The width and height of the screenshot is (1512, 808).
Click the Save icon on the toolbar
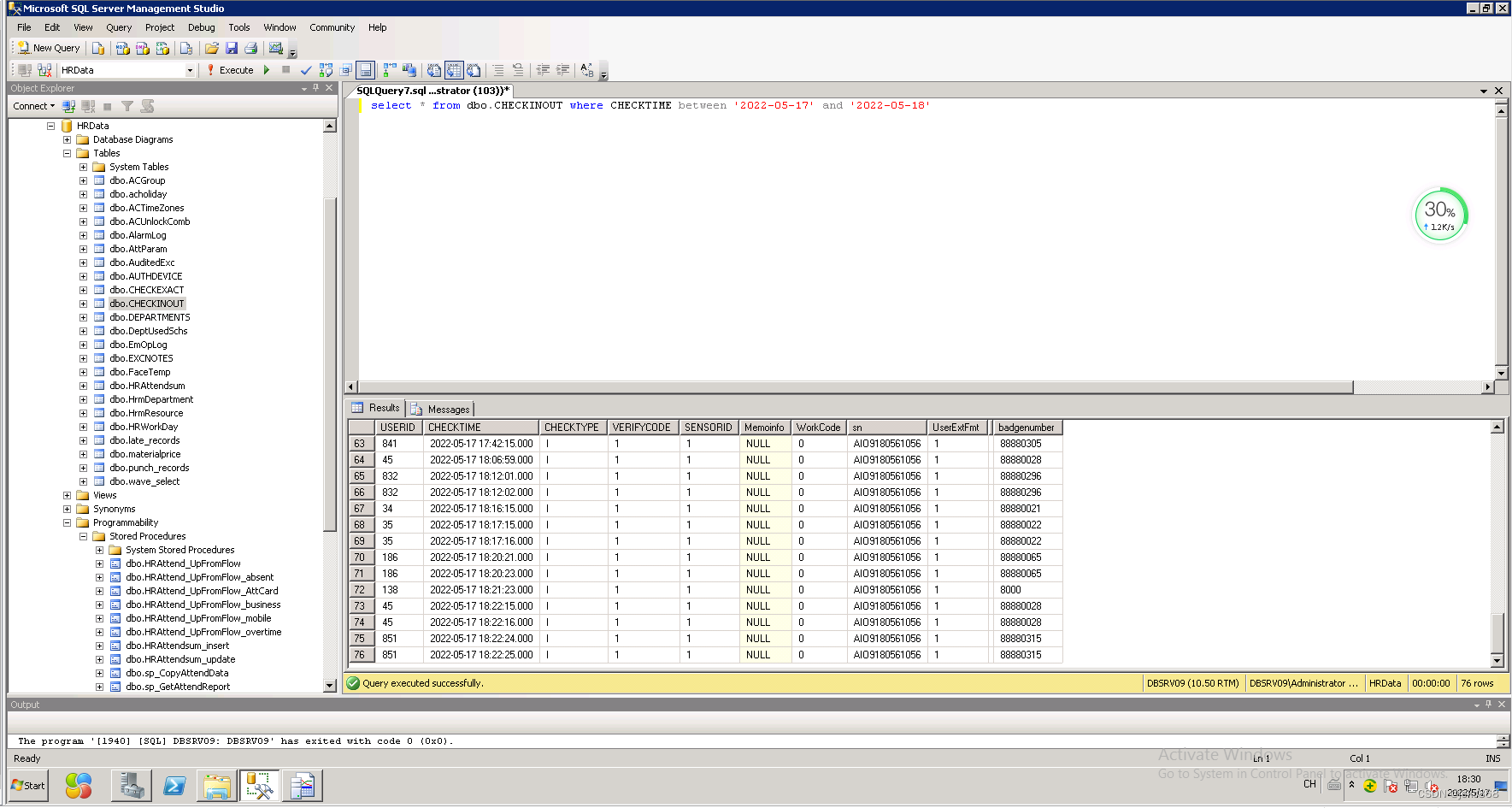[x=232, y=48]
